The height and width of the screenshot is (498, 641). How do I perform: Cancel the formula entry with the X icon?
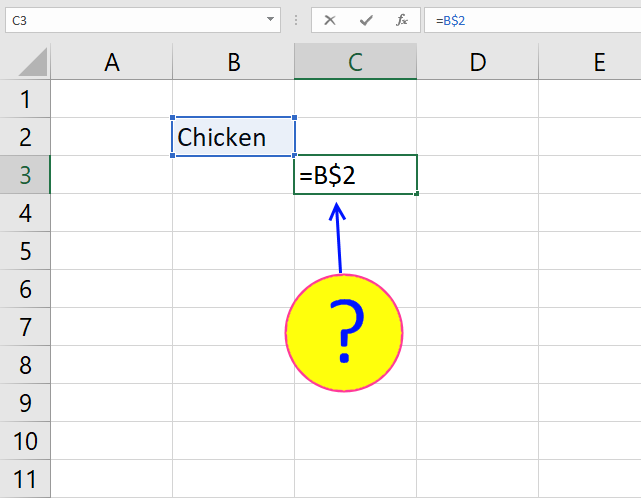pyautogui.click(x=329, y=20)
